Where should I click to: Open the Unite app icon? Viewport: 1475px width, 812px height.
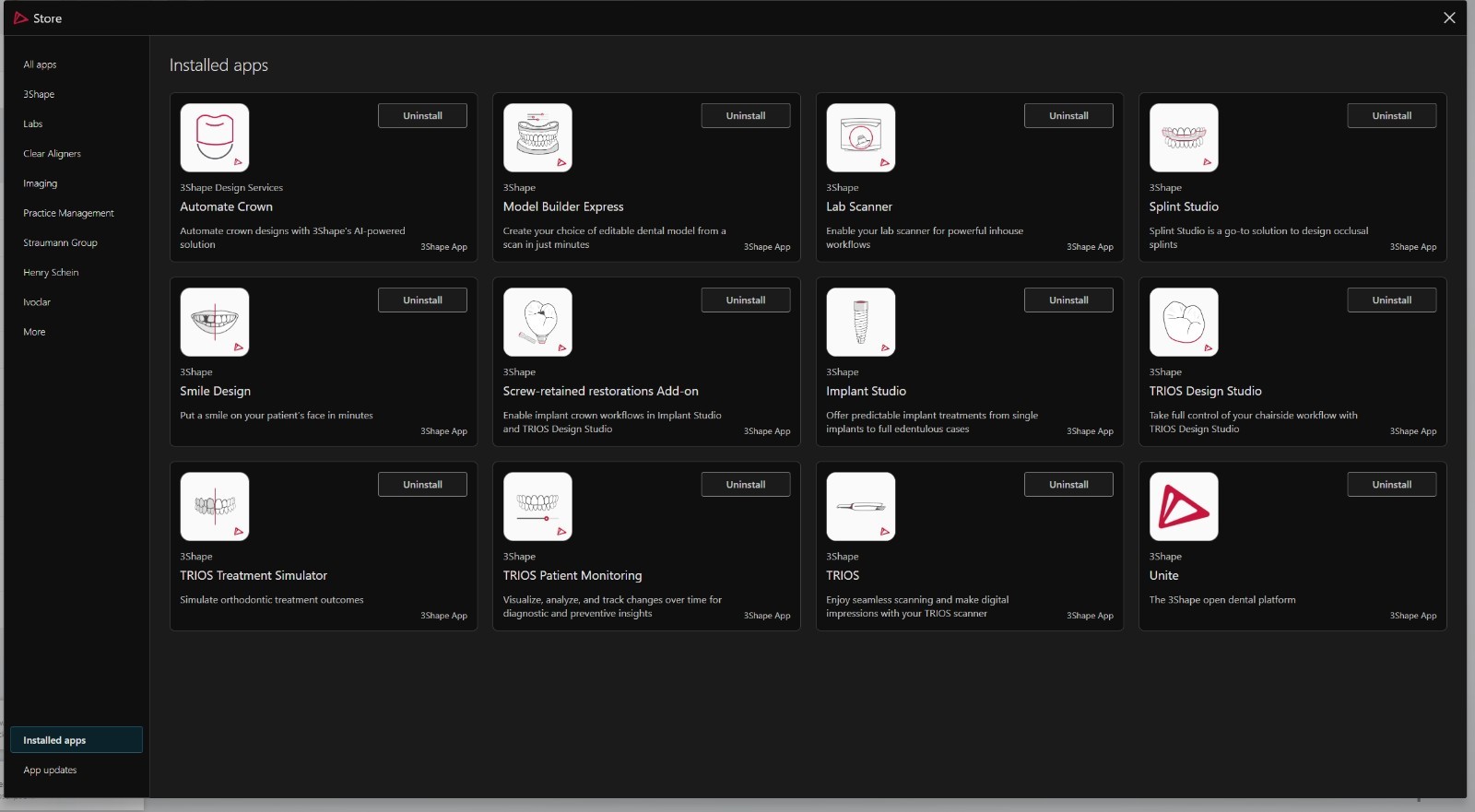point(1184,506)
